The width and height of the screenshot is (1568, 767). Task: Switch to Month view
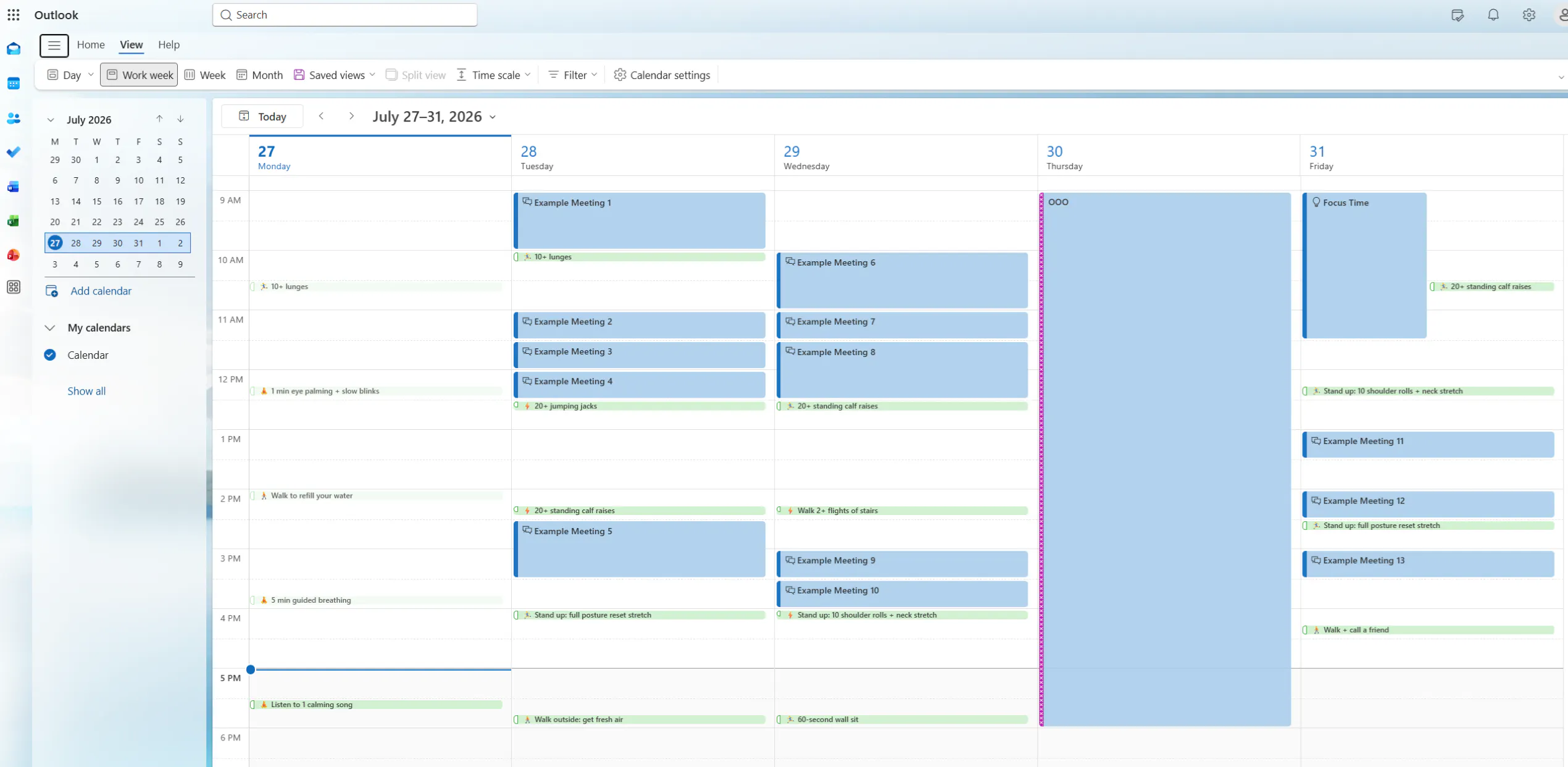260,75
